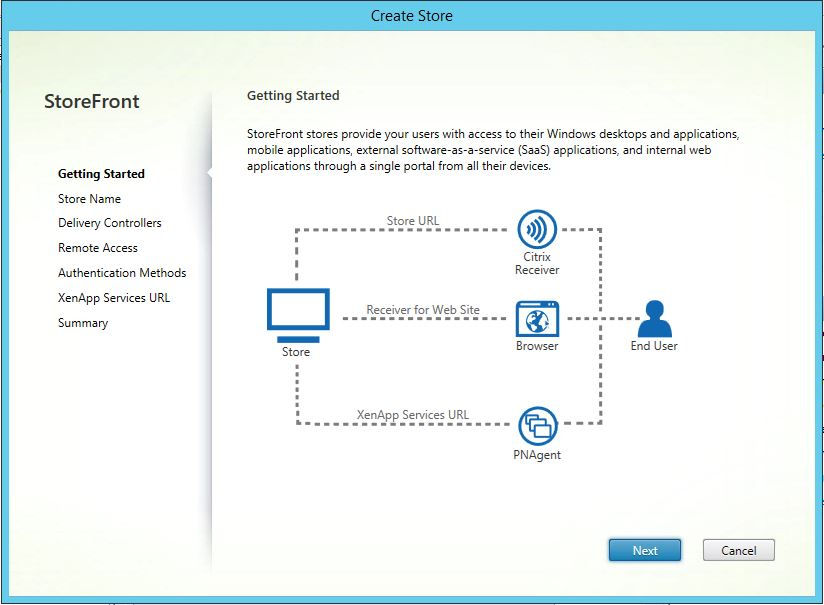Click the Next button

pos(645,550)
